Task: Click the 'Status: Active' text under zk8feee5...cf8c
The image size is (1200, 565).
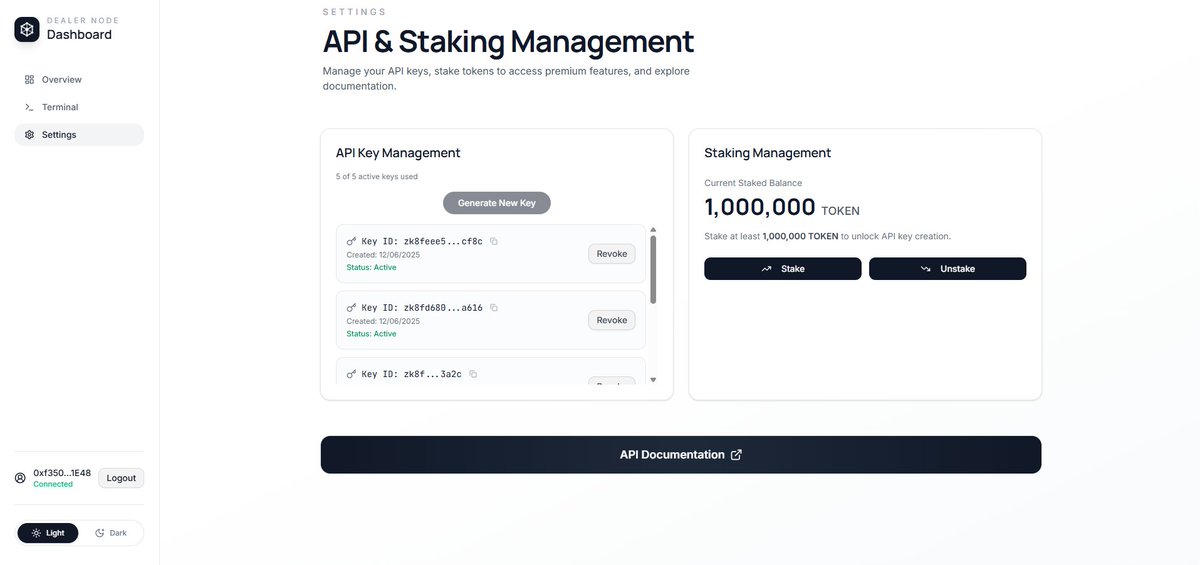Action: [371, 267]
